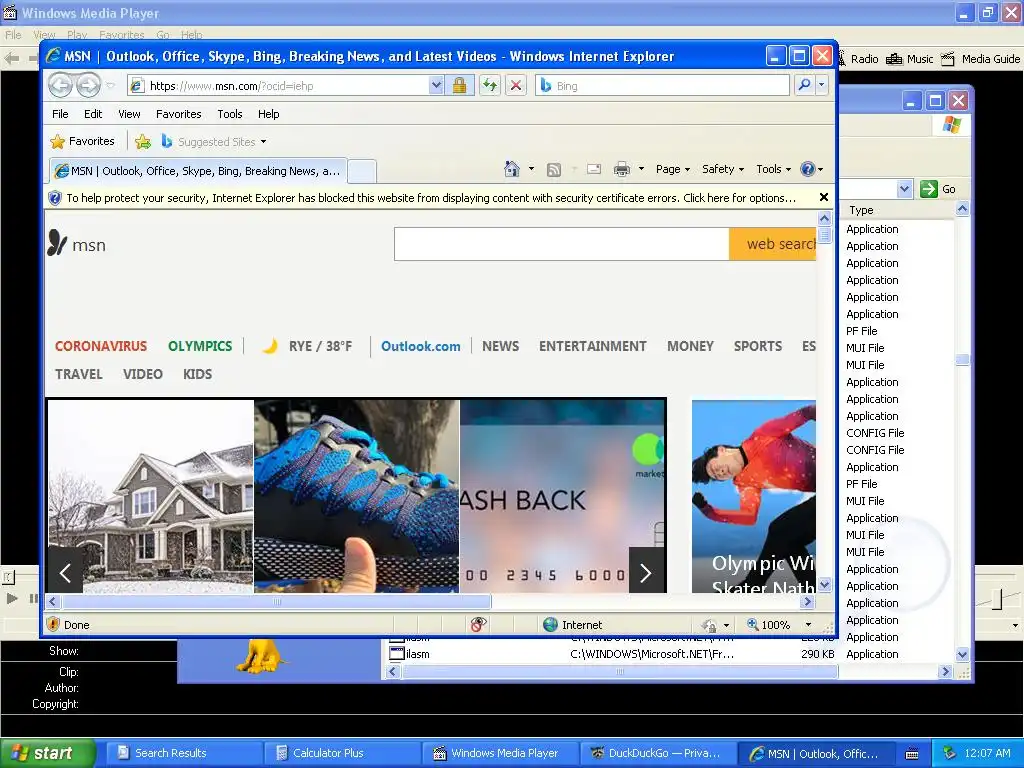Expand the Suggested Sites dropdown
The image size is (1024, 768).
263,142
